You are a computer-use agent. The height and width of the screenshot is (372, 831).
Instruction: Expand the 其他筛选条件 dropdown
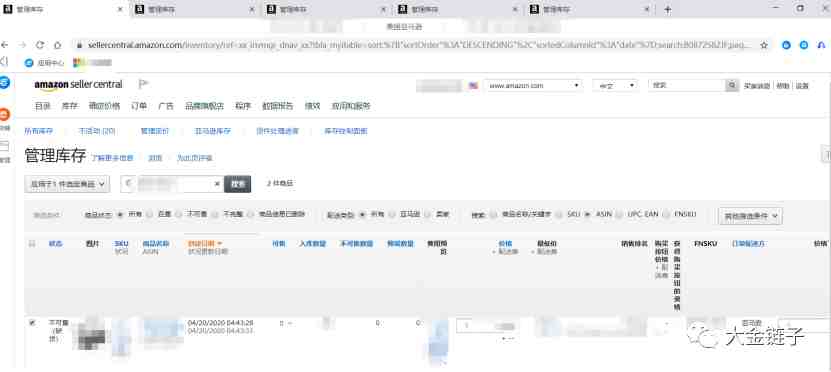(750, 216)
